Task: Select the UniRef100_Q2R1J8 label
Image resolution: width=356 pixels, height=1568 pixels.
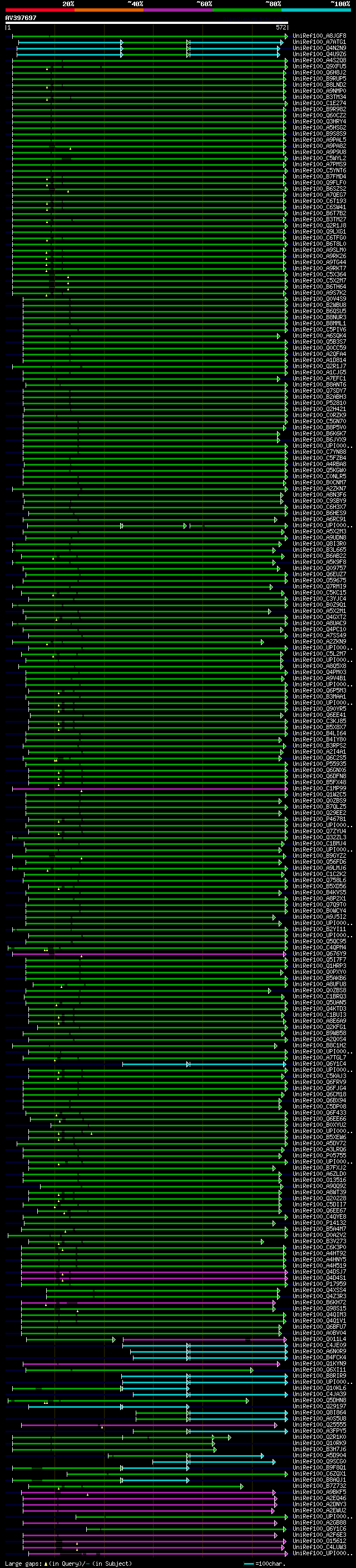Action: (x=319, y=225)
